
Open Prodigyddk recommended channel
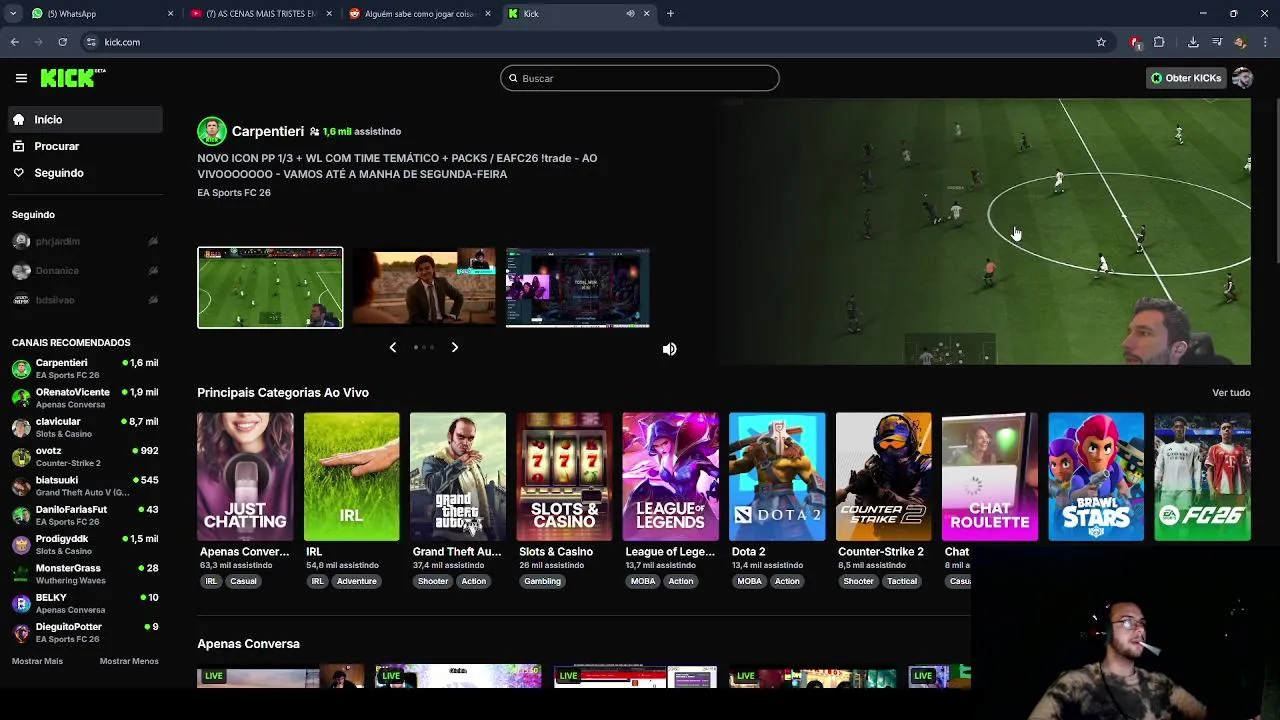coord(85,545)
